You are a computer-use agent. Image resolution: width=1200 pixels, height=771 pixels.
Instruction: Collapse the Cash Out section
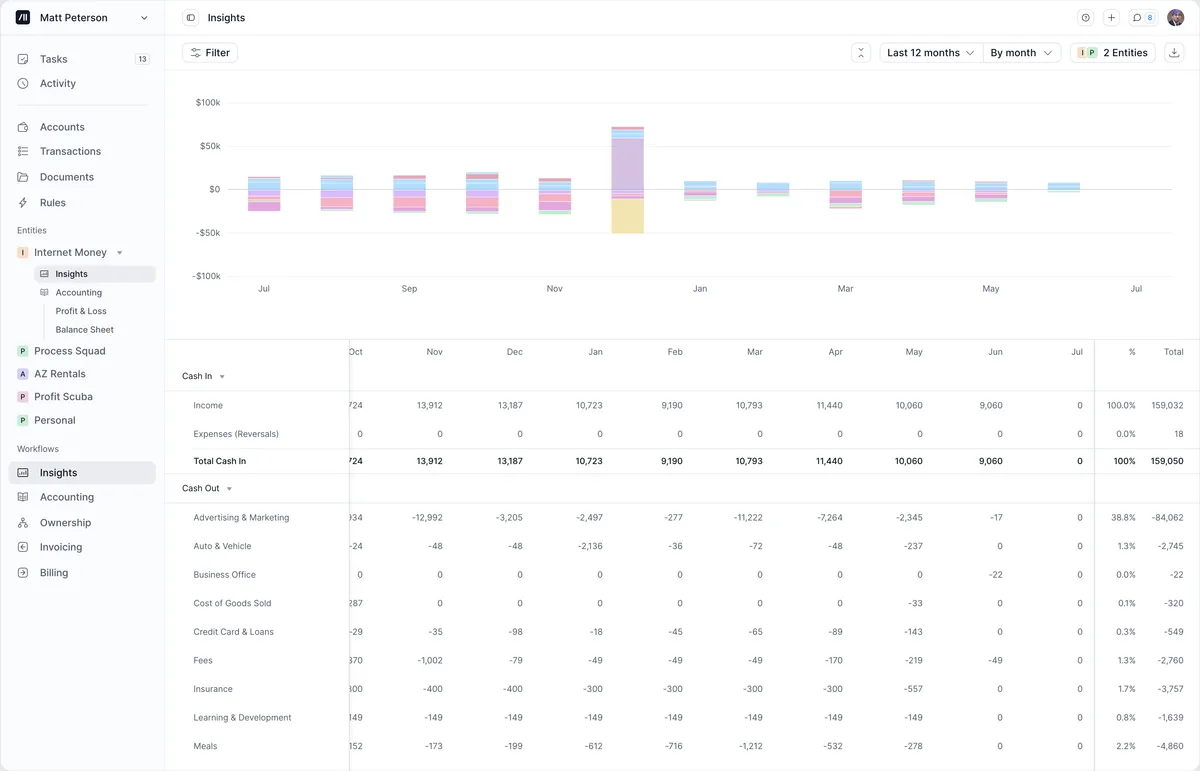pos(229,489)
